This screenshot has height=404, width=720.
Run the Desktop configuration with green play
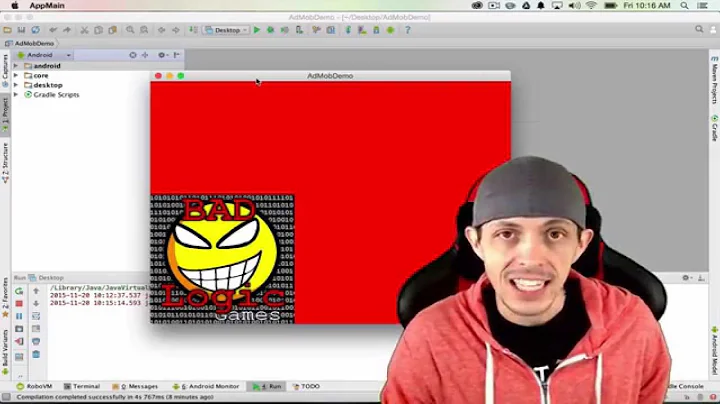[257, 30]
